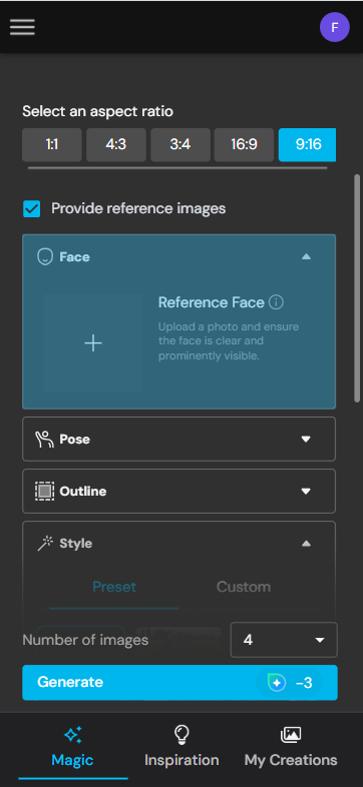Select the 4:3 aspect ratio
The image size is (363, 787).
116,145
